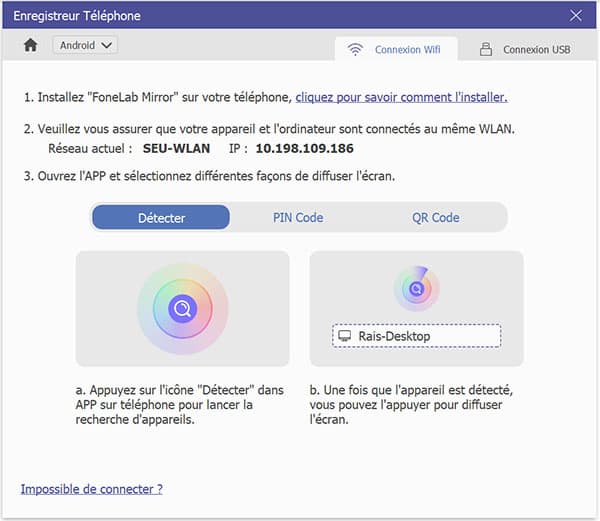Open the 'cliquez pour savoir comment l'installer' link
The height and width of the screenshot is (521, 600).
click(401, 97)
